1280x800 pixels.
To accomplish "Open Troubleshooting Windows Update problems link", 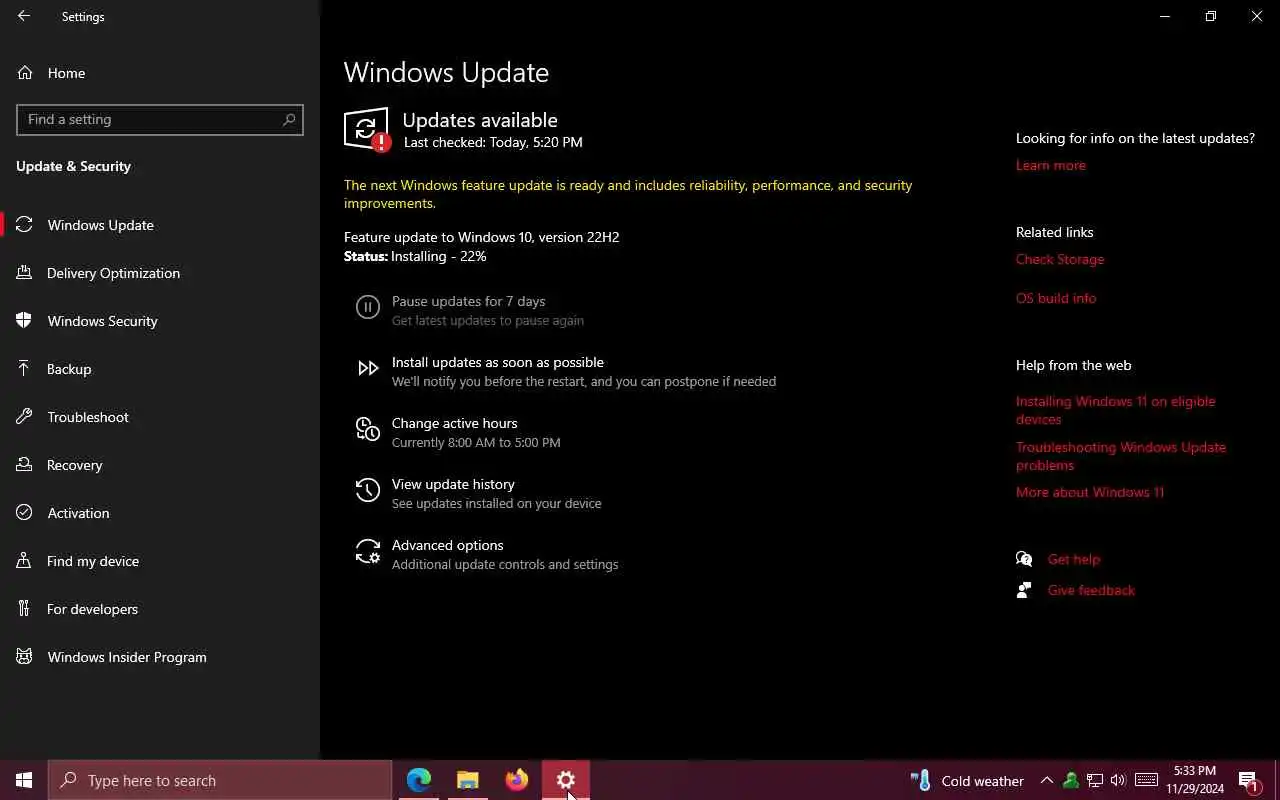I will [1120, 456].
